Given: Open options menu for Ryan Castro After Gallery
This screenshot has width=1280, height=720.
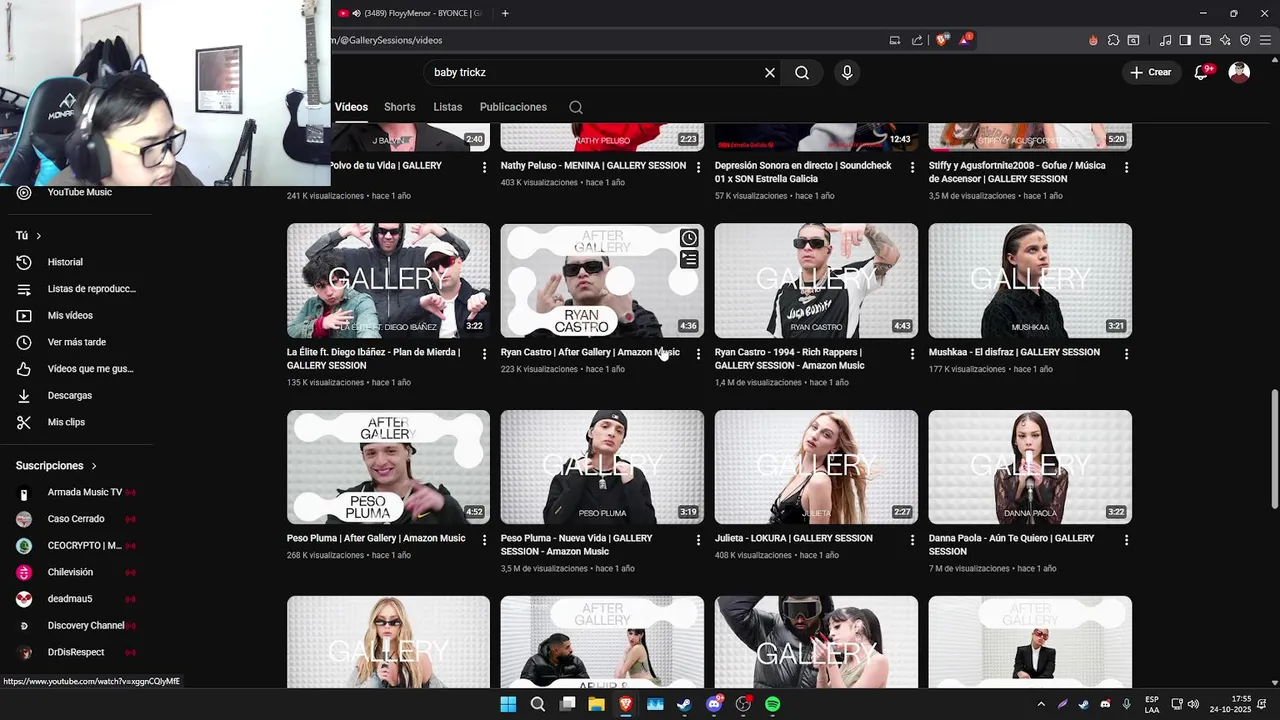Looking at the screenshot, I should [x=698, y=354].
